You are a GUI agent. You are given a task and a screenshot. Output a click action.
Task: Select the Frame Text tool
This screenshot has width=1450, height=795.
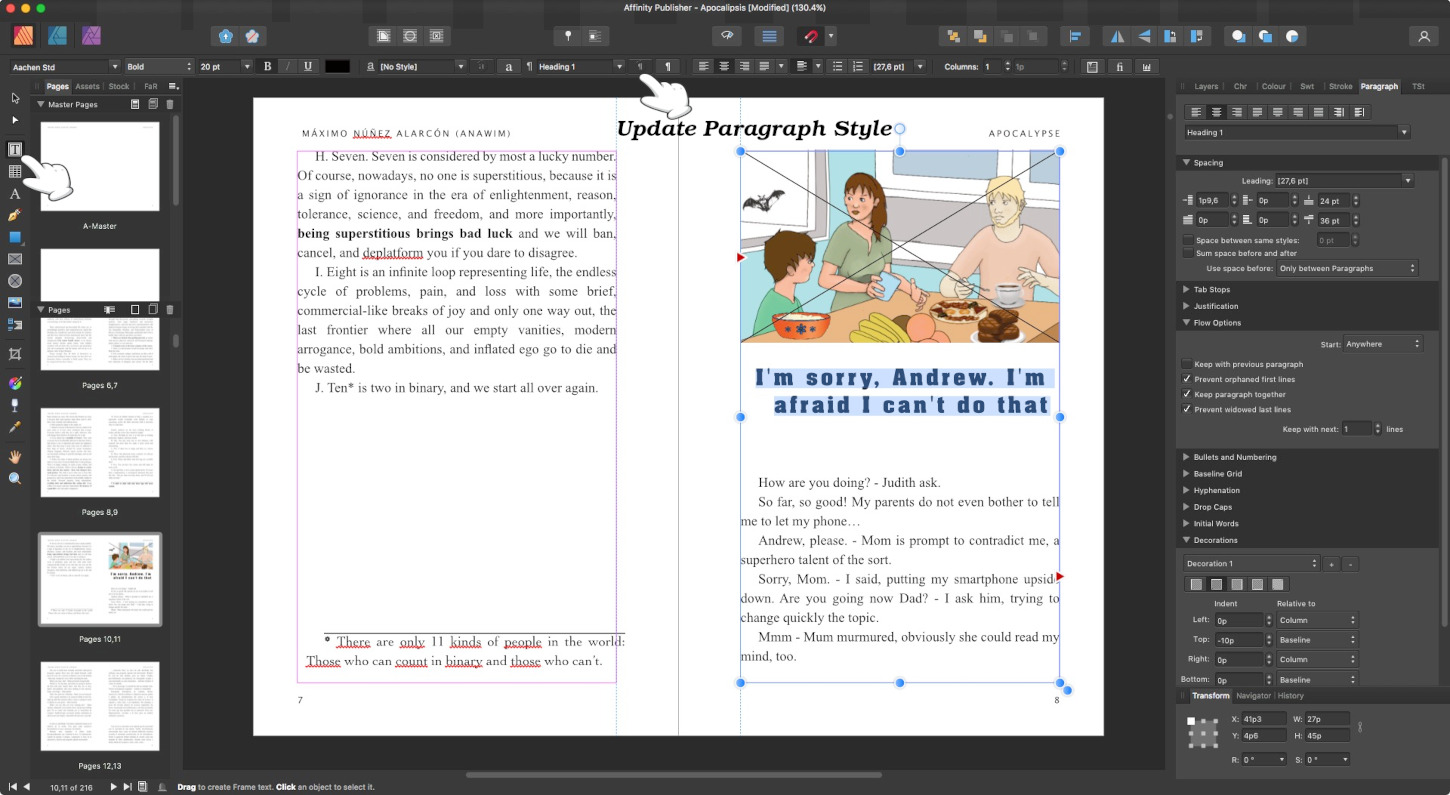click(15, 150)
